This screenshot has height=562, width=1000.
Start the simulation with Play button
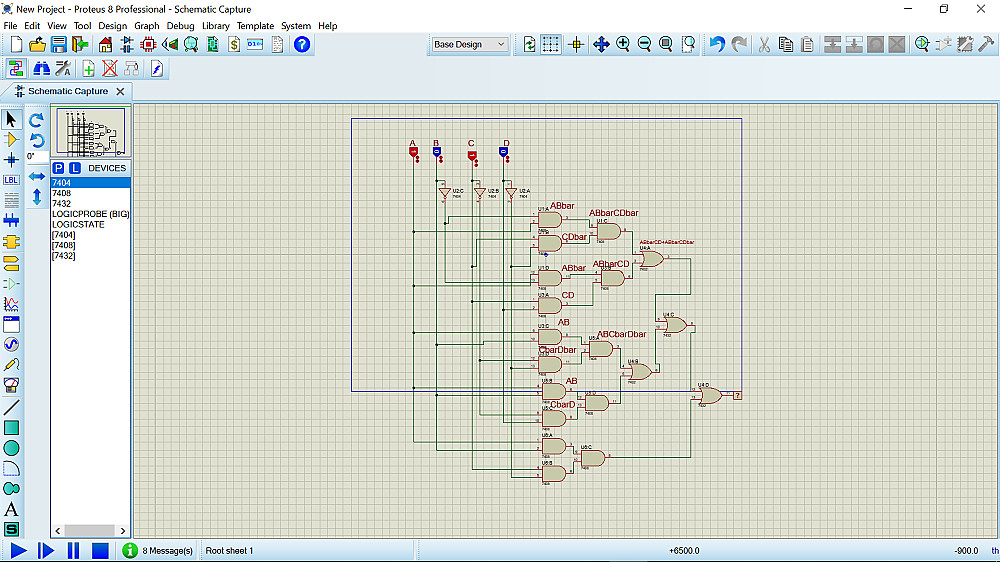pyautogui.click(x=18, y=550)
